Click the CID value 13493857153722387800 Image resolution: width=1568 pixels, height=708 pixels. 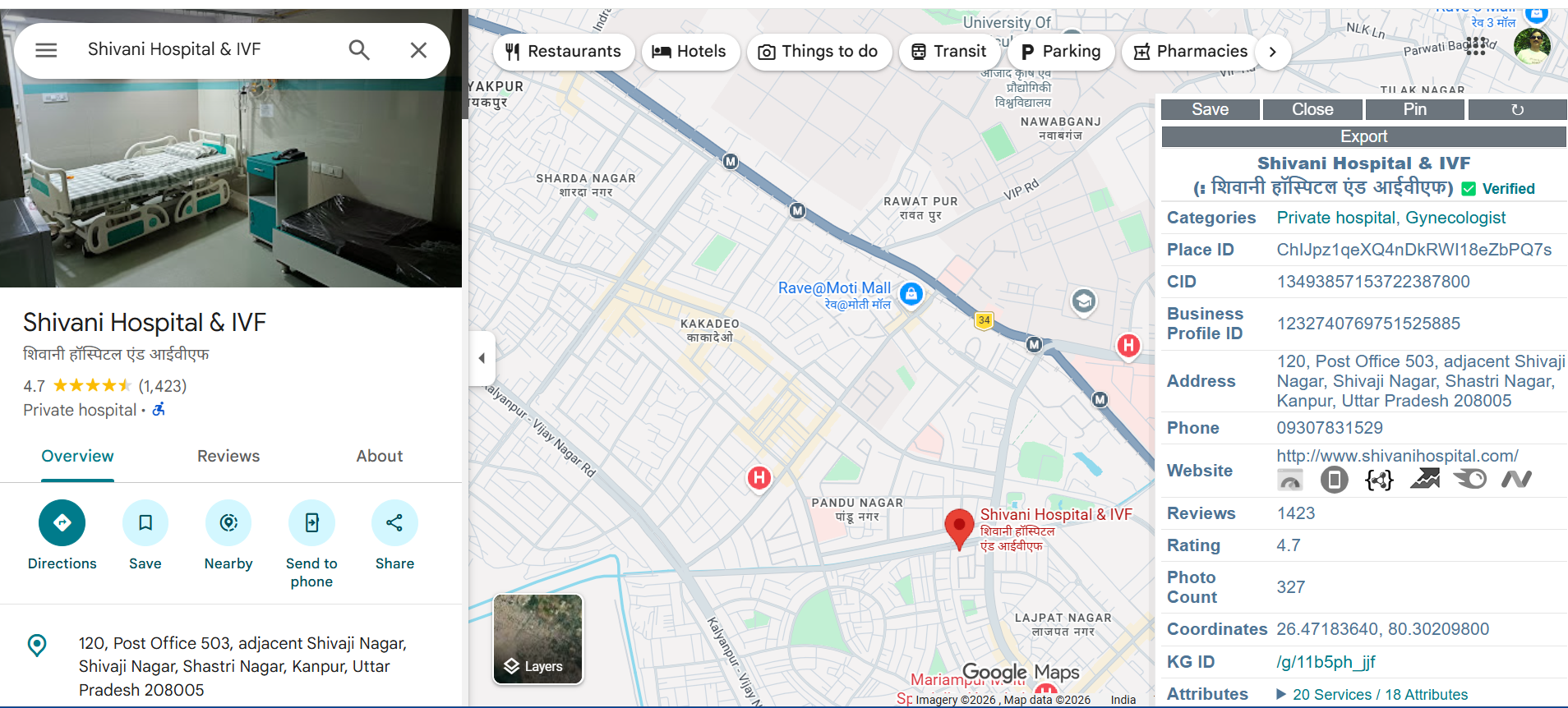pos(1373,282)
